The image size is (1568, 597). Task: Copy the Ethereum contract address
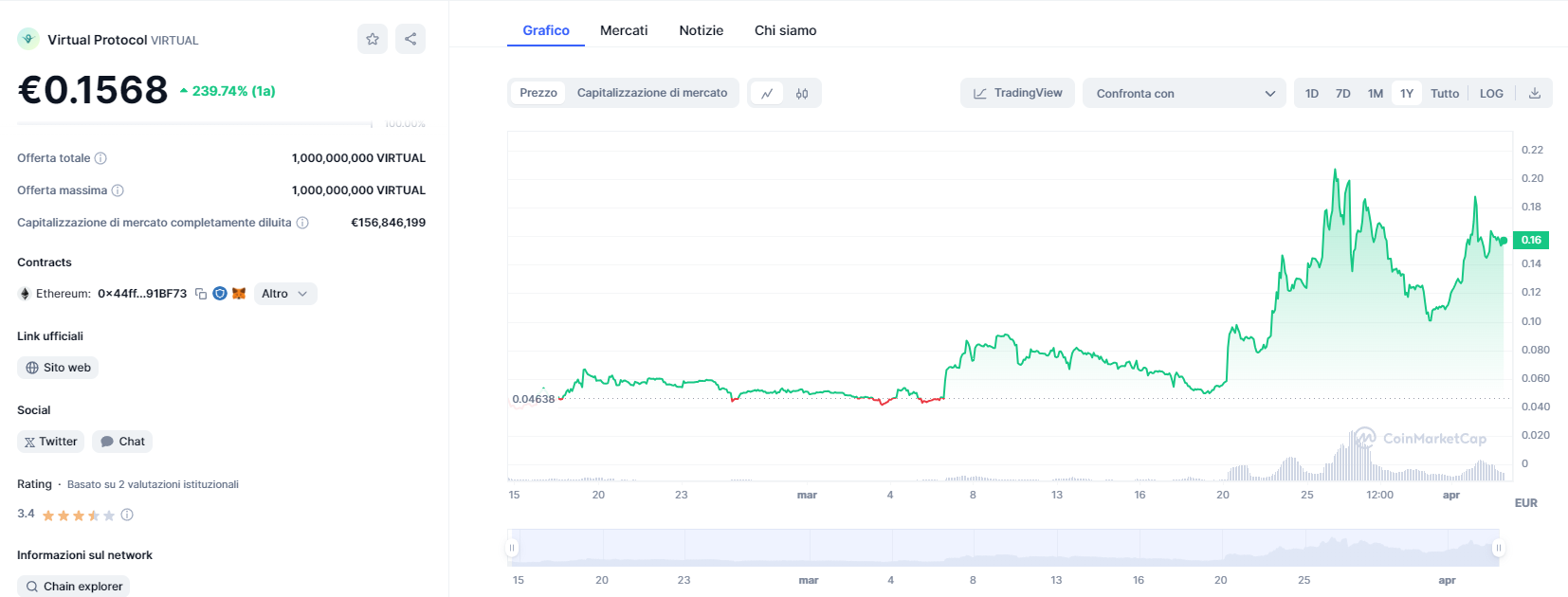(201, 294)
